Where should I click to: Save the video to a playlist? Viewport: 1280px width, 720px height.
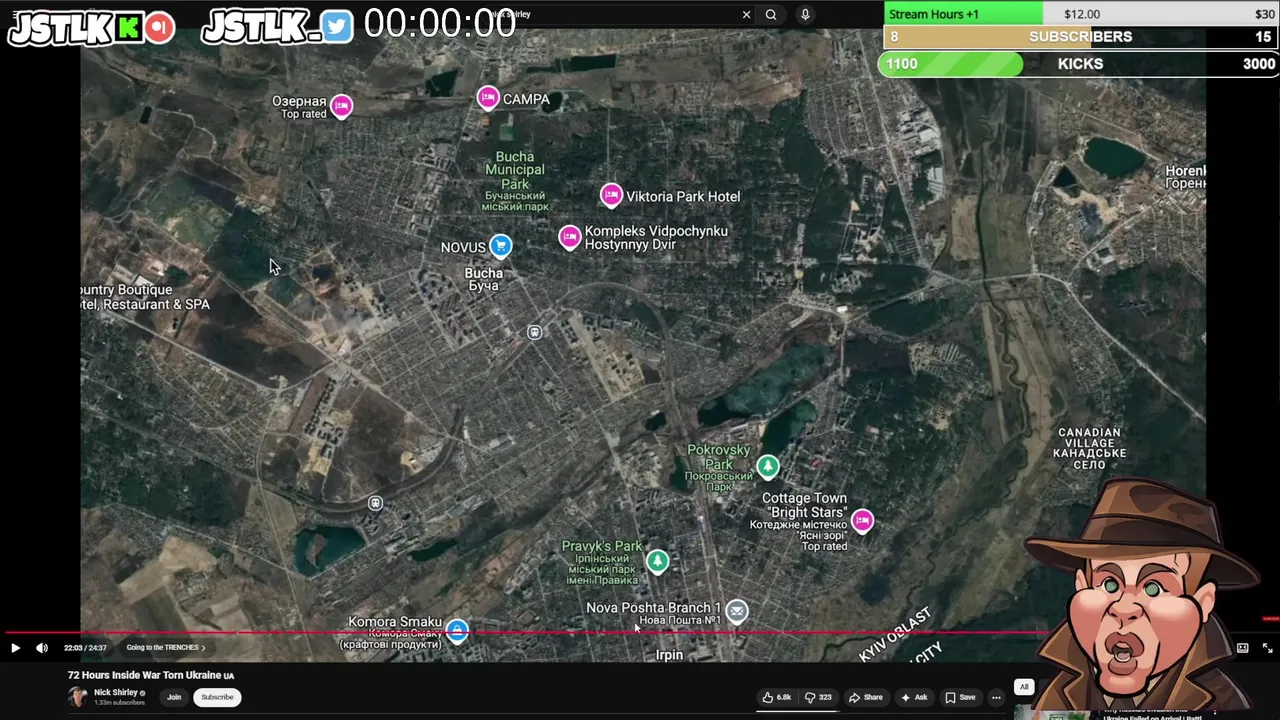pos(960,697)
